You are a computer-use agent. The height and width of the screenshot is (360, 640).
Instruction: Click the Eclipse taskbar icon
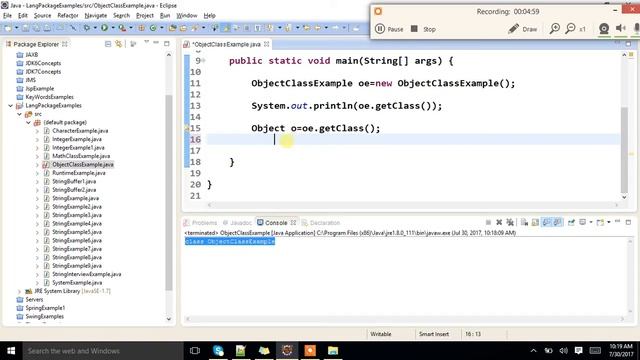(287, 351)
